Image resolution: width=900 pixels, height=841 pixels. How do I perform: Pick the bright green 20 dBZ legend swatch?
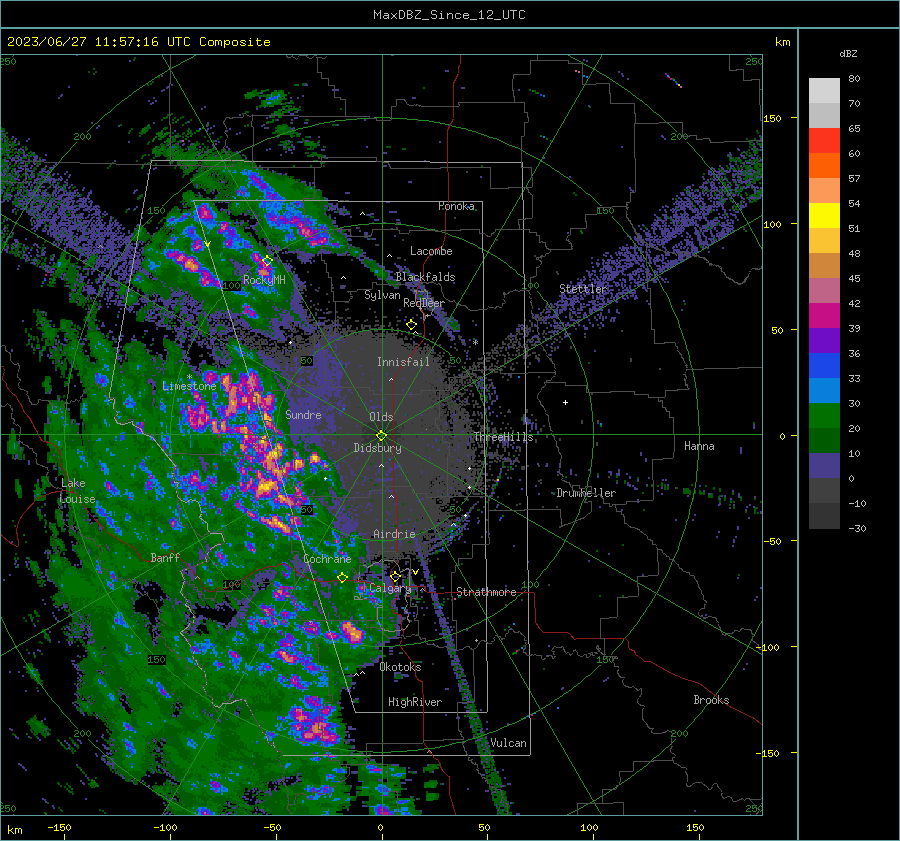coord(824,416)
